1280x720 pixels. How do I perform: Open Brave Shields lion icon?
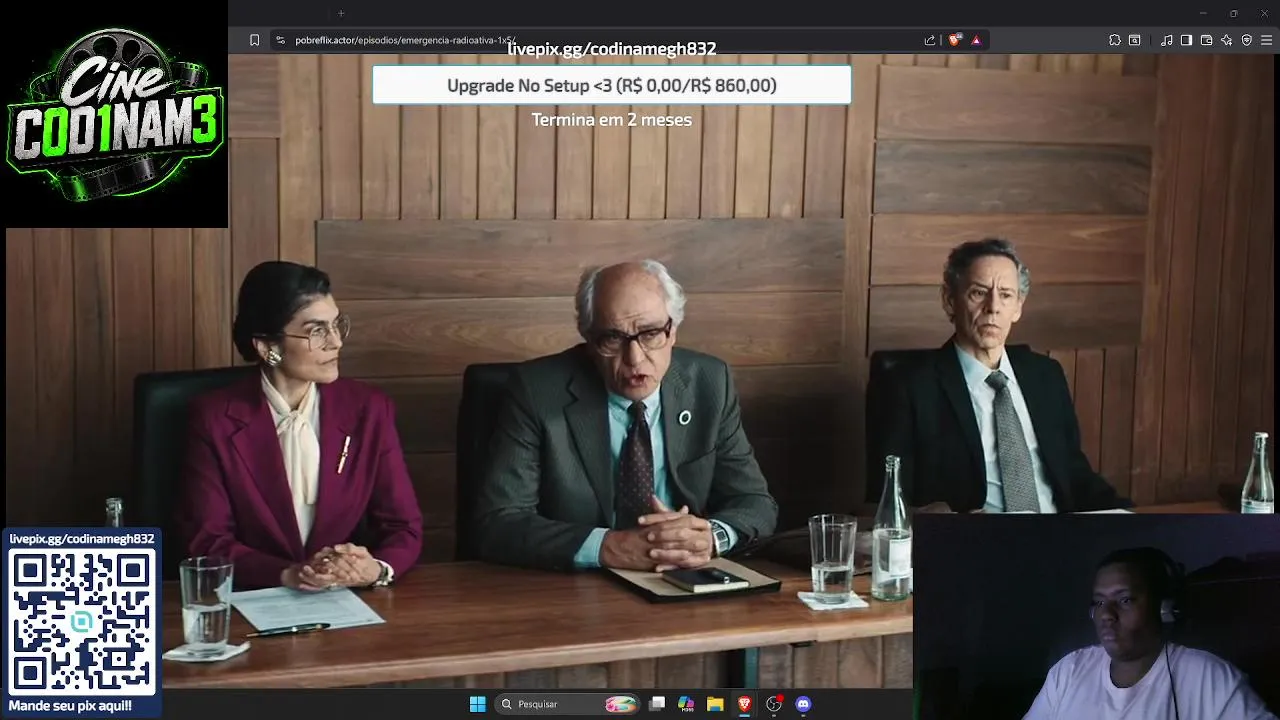click(954, 40)
